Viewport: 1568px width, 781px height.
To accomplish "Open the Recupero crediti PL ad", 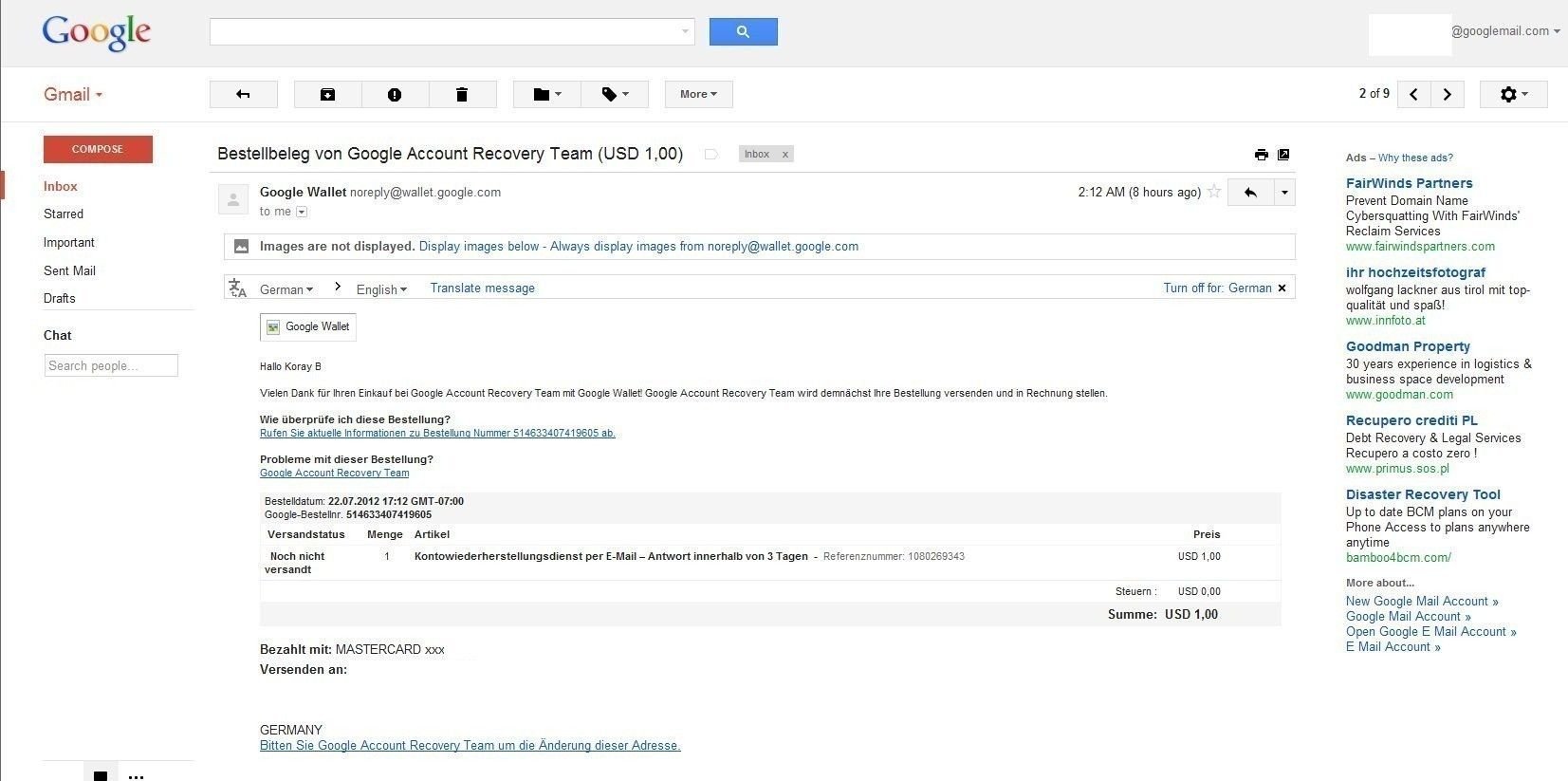I will tap(1411, 420).
